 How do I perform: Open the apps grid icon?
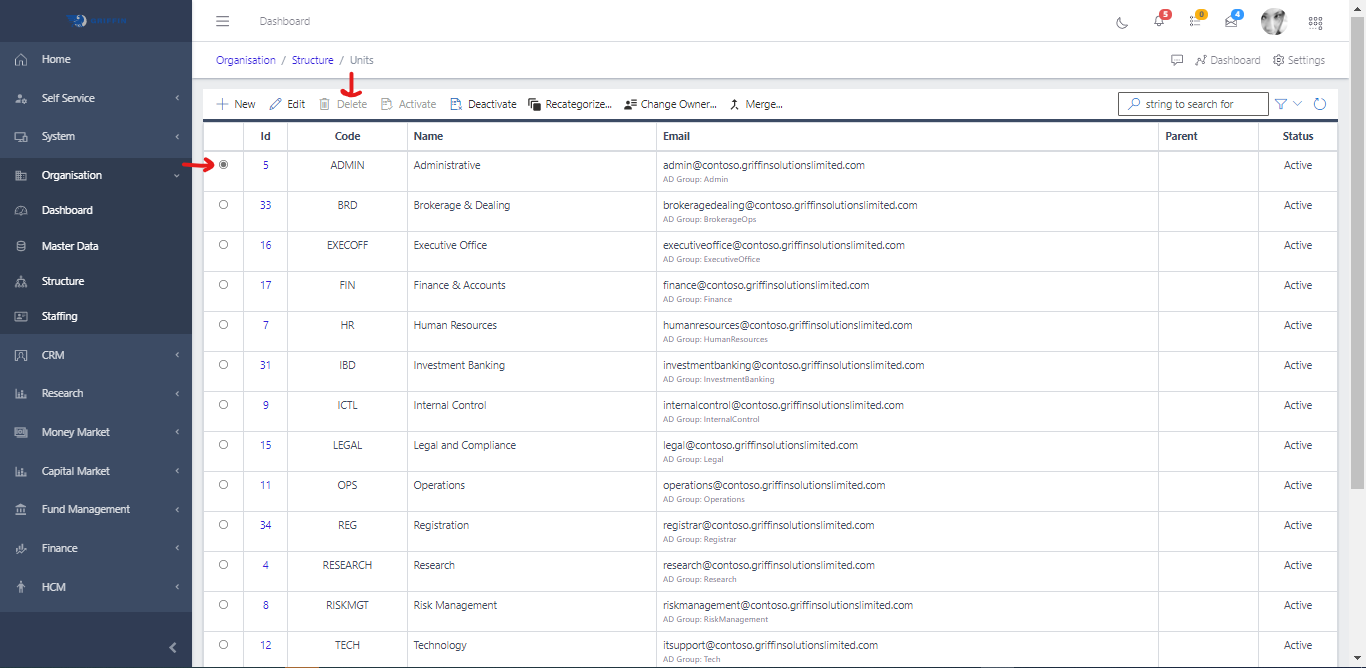pyautogui.click(x=1315, y=22)
